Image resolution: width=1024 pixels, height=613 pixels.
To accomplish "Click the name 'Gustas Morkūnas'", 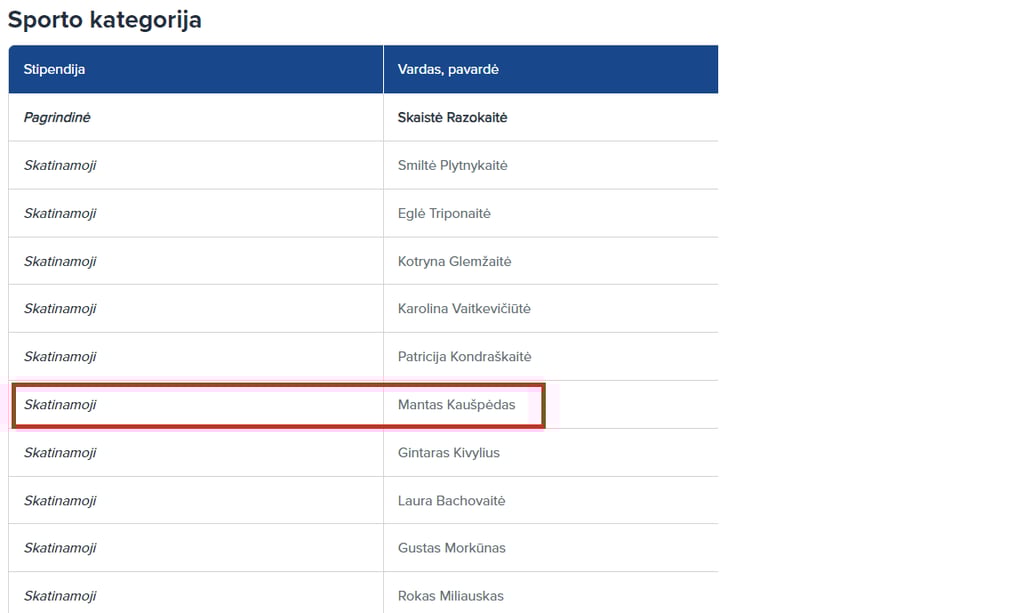I will click(x=452, y=548).
